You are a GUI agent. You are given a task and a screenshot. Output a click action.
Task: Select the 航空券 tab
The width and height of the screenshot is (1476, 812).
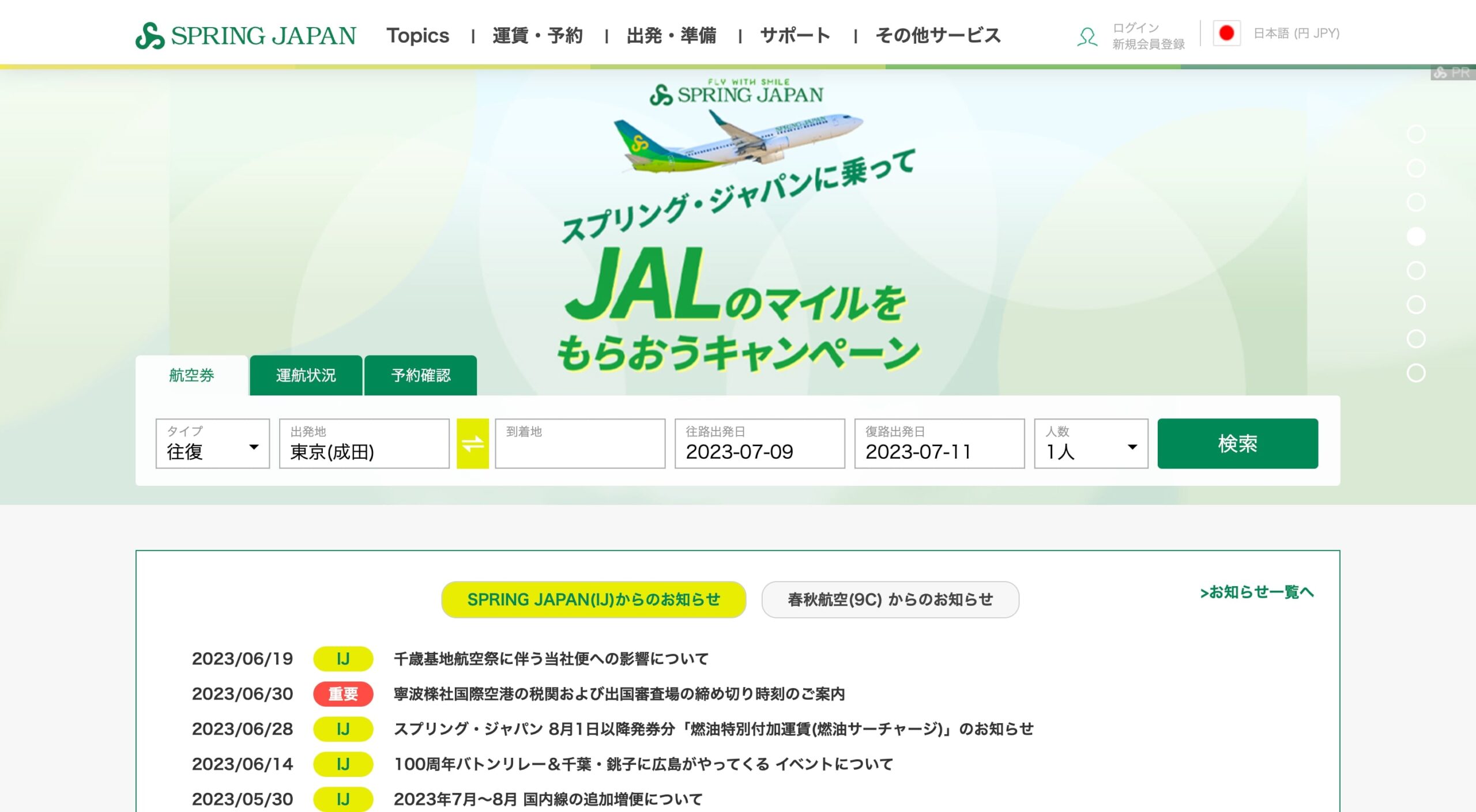click(x=191, y=375)
